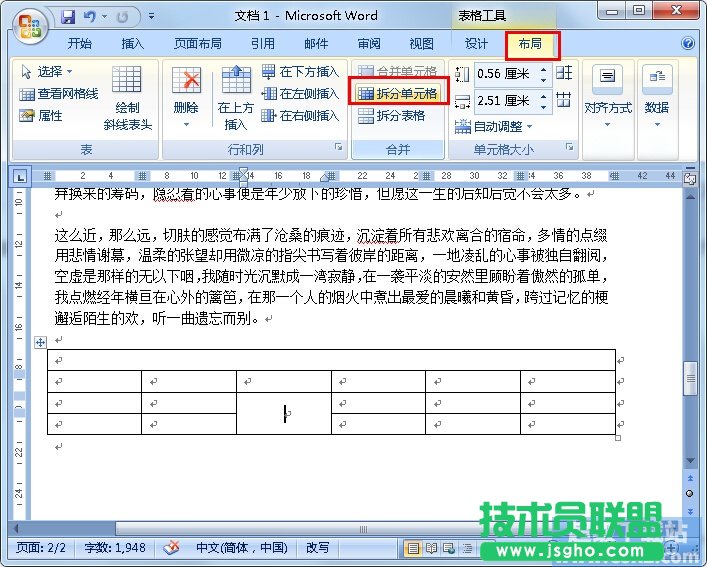
Task: Toggle View Gridlines (查看网格线)
Action: pos(59,94)
